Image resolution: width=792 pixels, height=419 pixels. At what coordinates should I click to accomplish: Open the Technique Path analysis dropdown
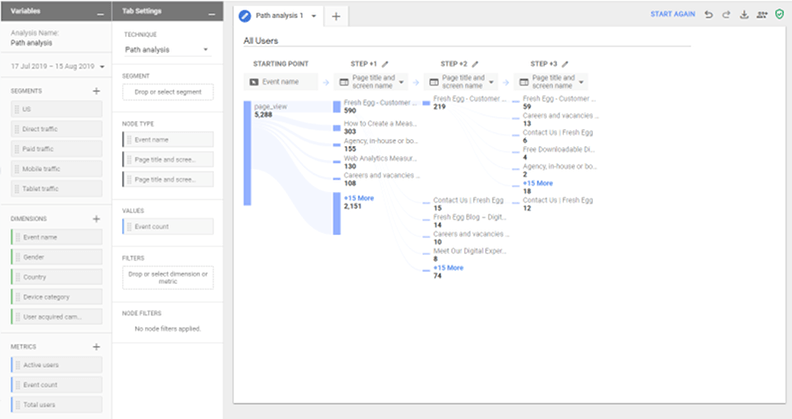pyautogui.click(x=206, y=49)
